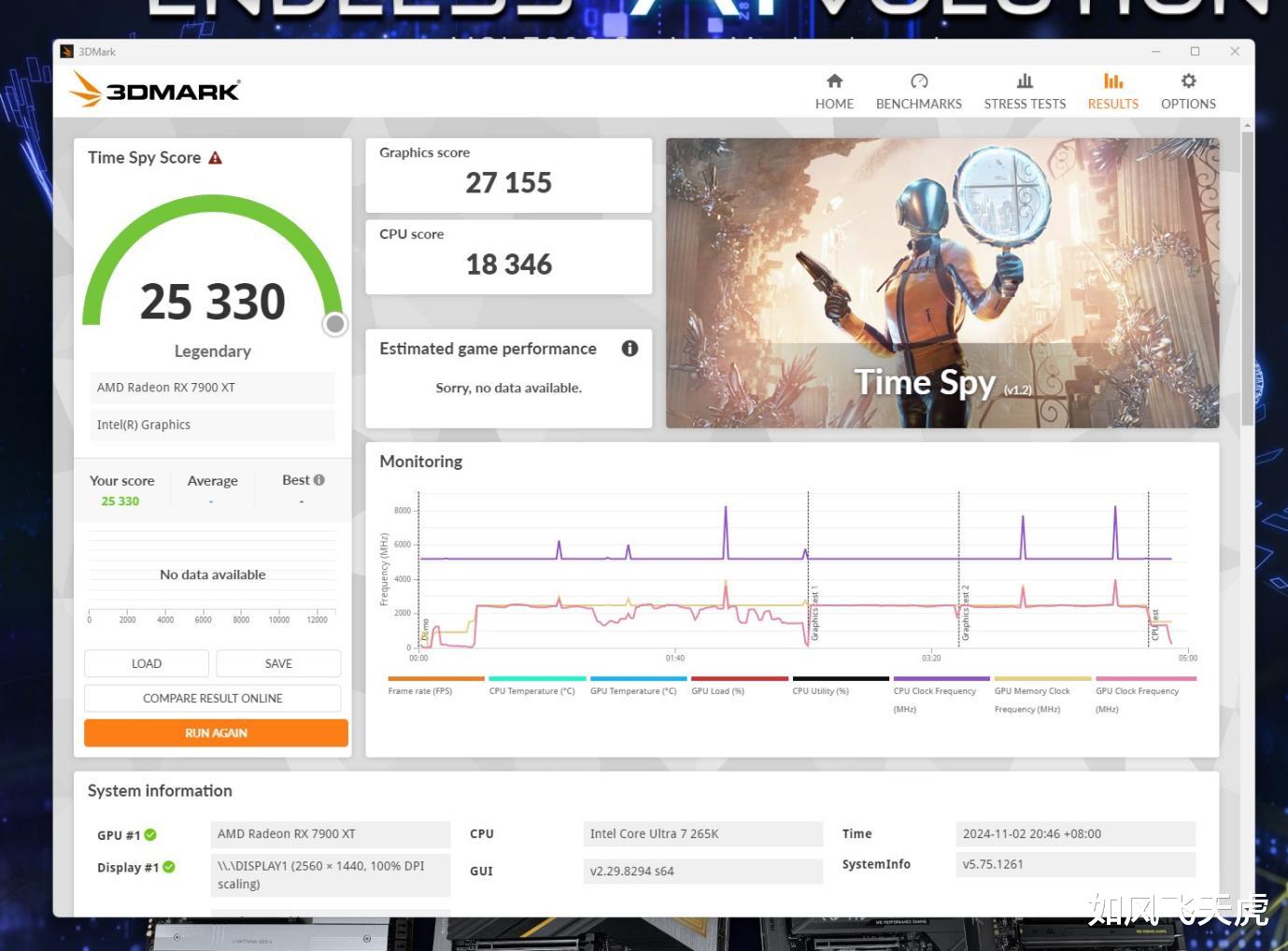The width and height of the screenshot is (1288, 951).
Task: Click the CPU score value 18 346
Action: [509, 264]
